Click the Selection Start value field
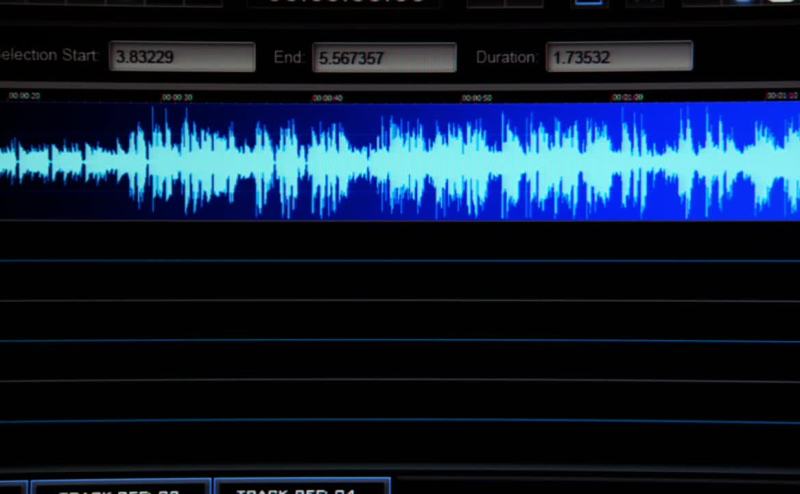 coord(182,57)
